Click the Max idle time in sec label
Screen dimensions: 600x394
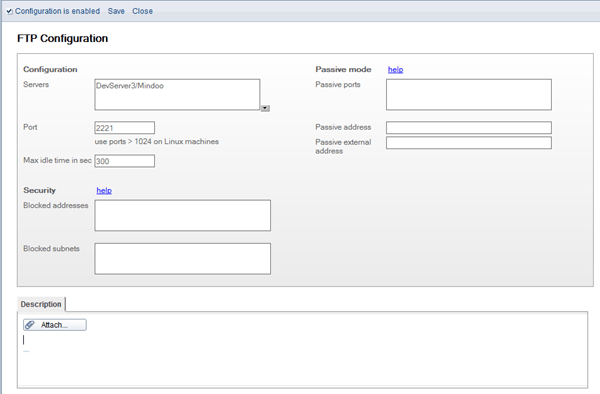[x=57, y=160]
